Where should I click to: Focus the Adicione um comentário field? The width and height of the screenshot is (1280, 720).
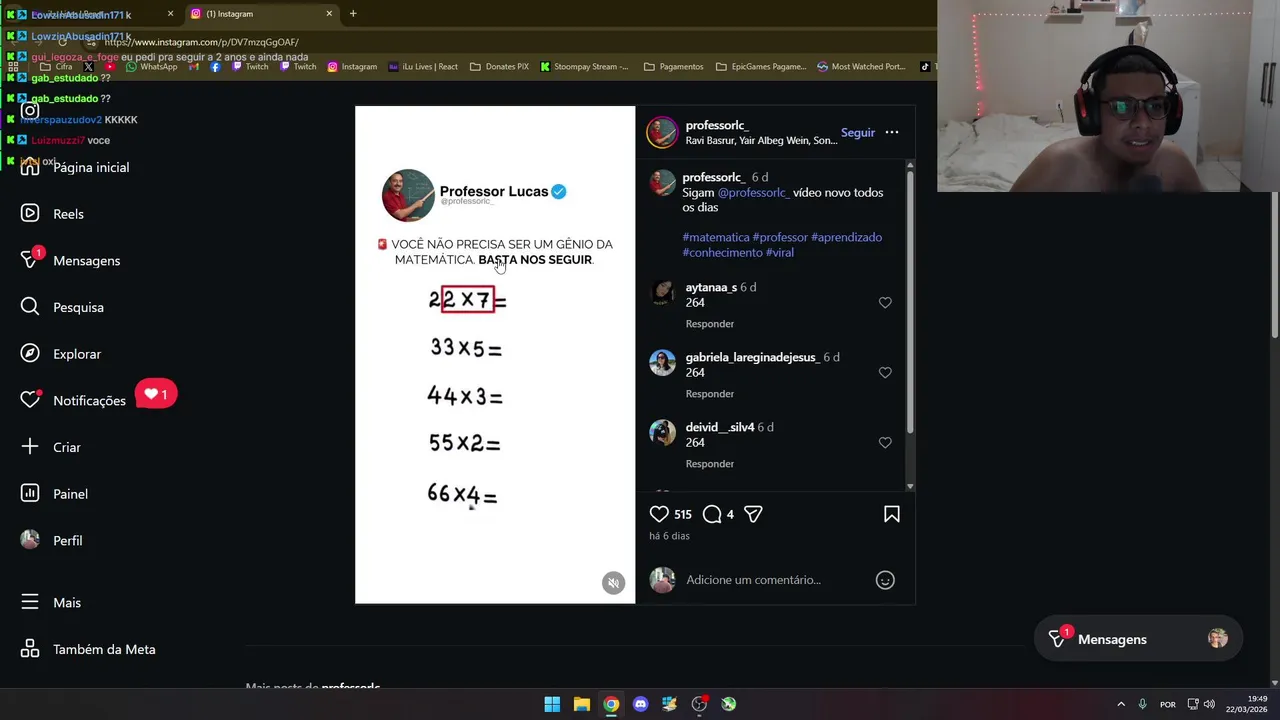tap(775, 580)
